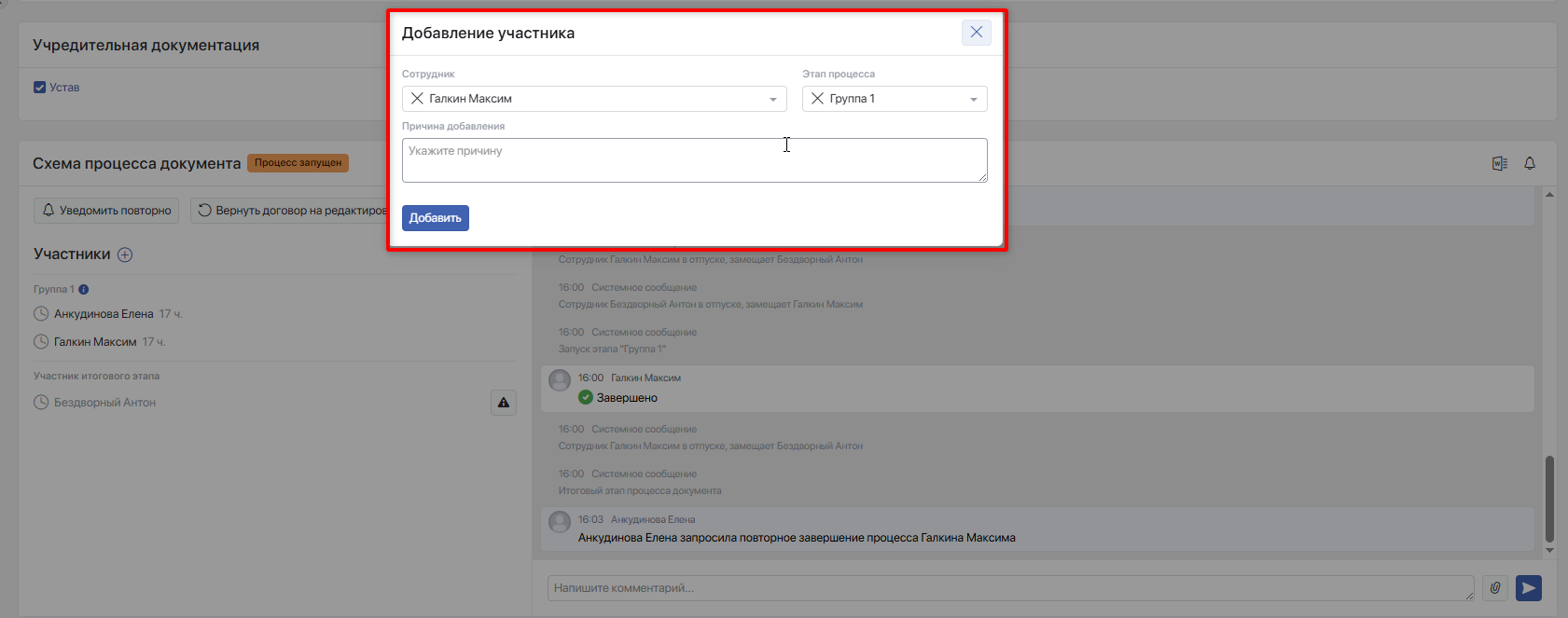Click the warning icon next to Бездворный Антон

[504, 403]
